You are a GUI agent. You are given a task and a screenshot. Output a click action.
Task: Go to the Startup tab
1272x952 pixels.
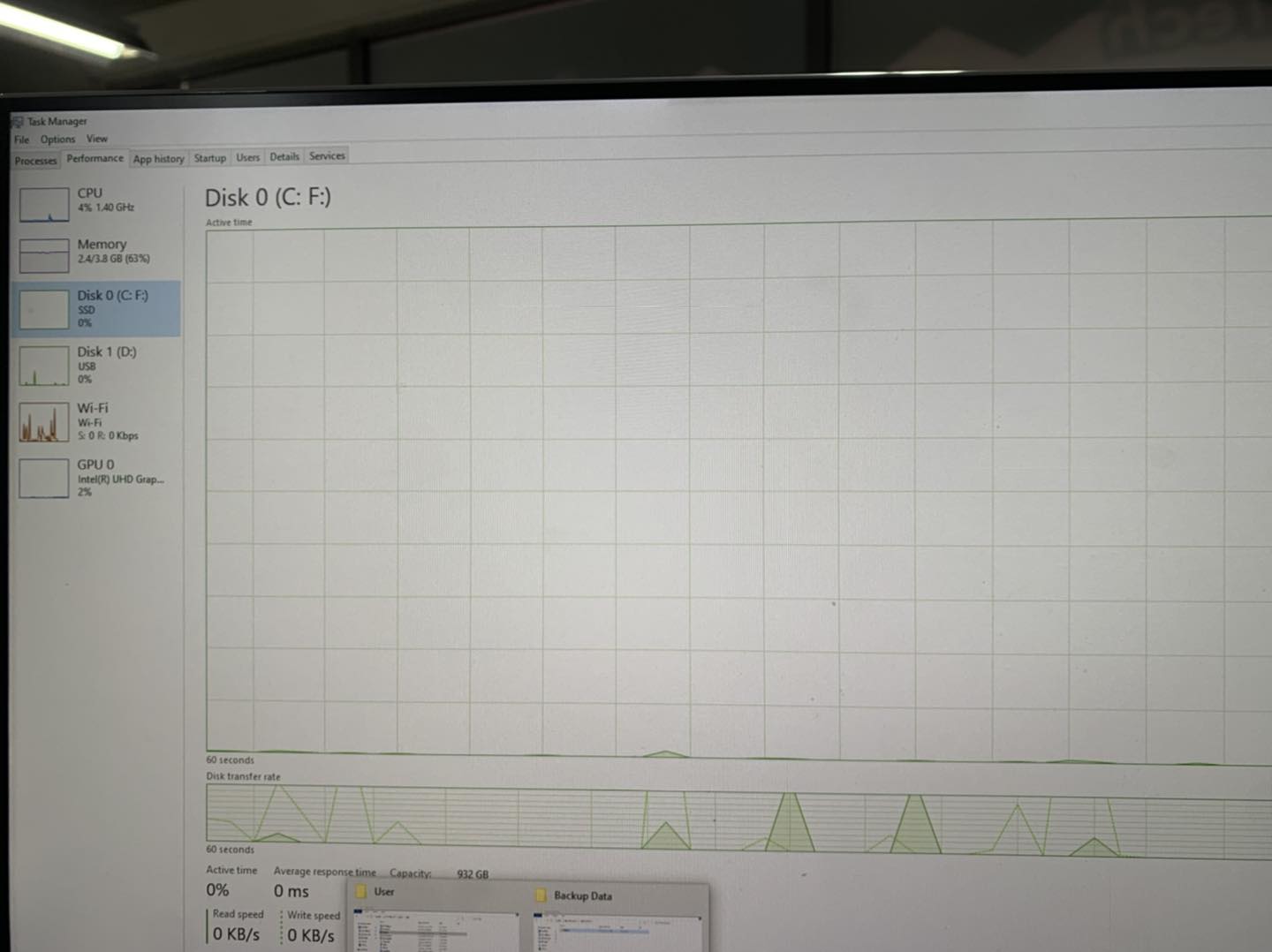210,158
